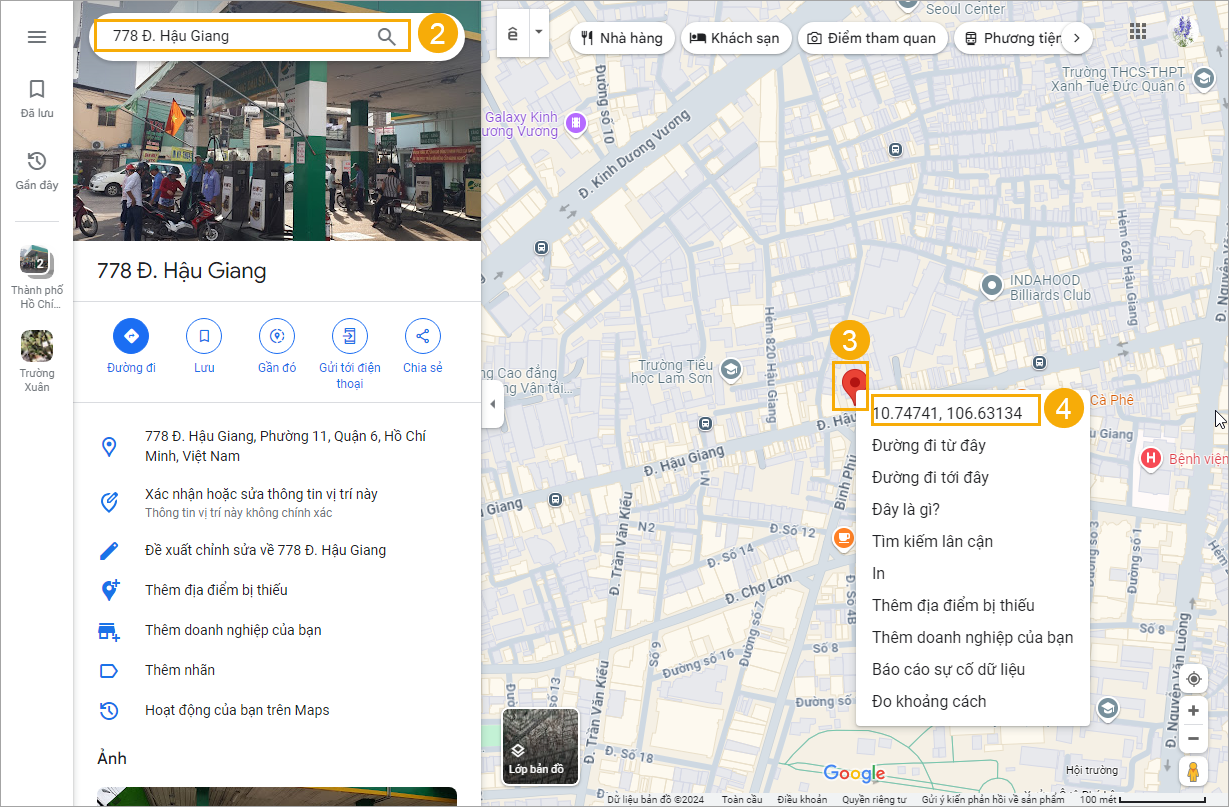1229x807 pixels.
Task: Click the address row with location pin
Action: point(277,446)
